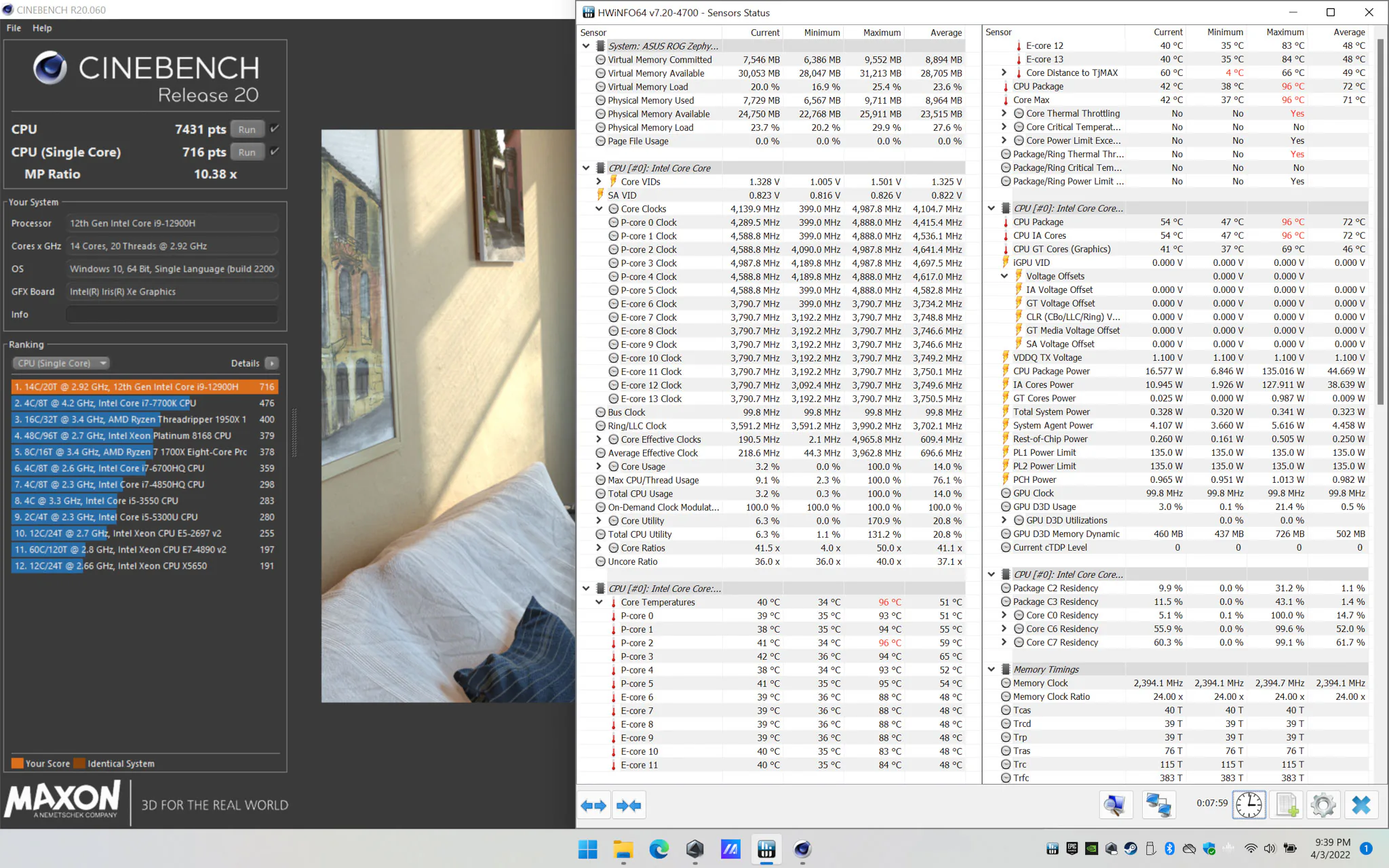Open File Explorer from the taskbar

[x=623, y=848]
